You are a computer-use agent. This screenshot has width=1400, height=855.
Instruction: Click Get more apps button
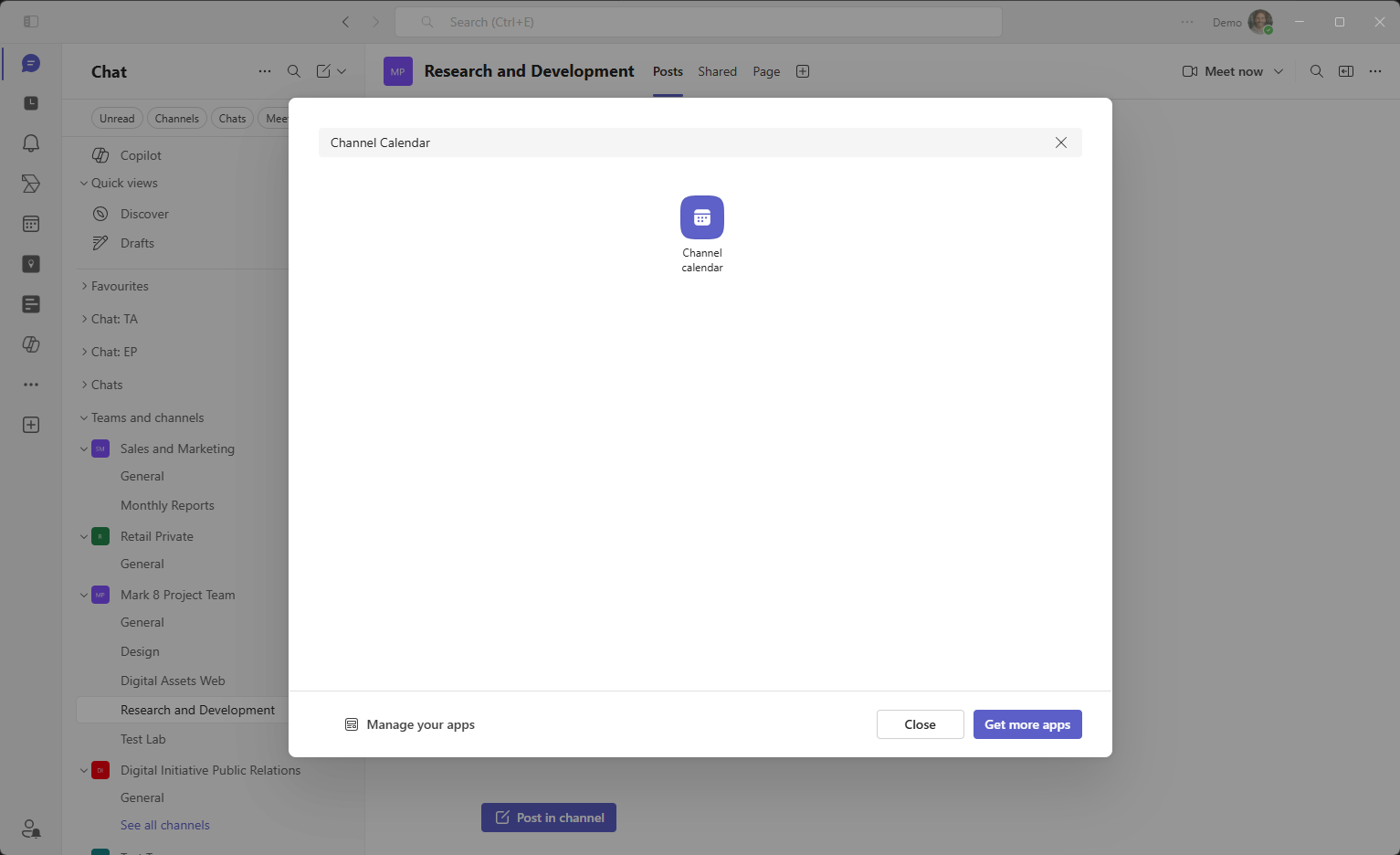1027,724
